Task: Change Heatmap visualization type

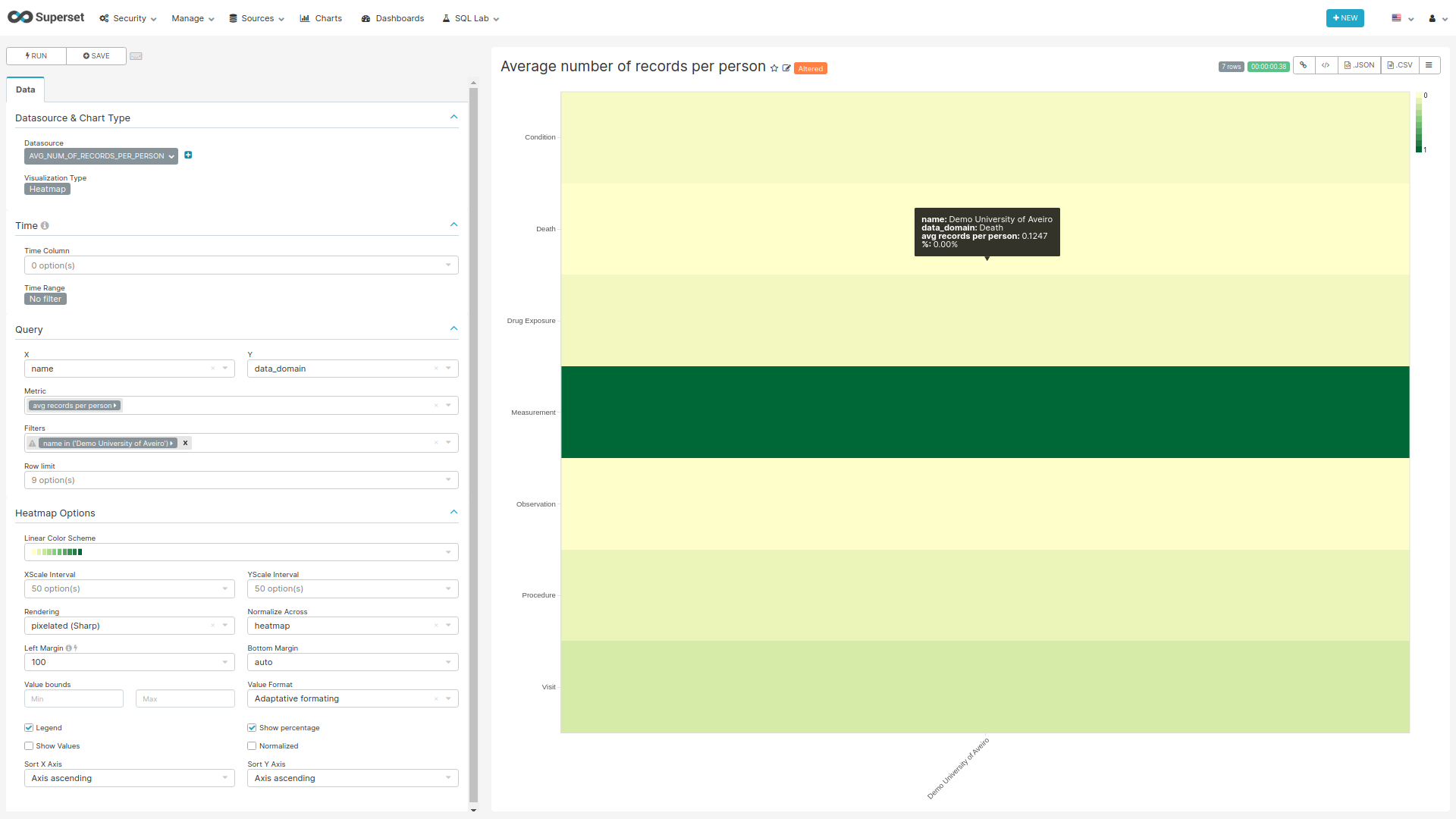Action: [47, 190]
